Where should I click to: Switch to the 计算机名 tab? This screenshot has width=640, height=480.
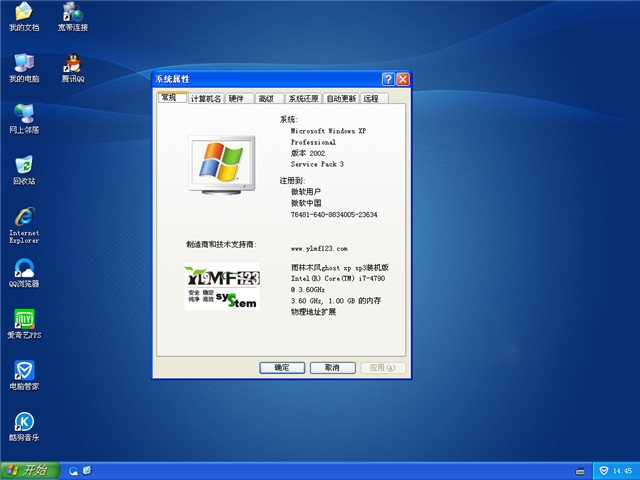[x=206, y=99]
